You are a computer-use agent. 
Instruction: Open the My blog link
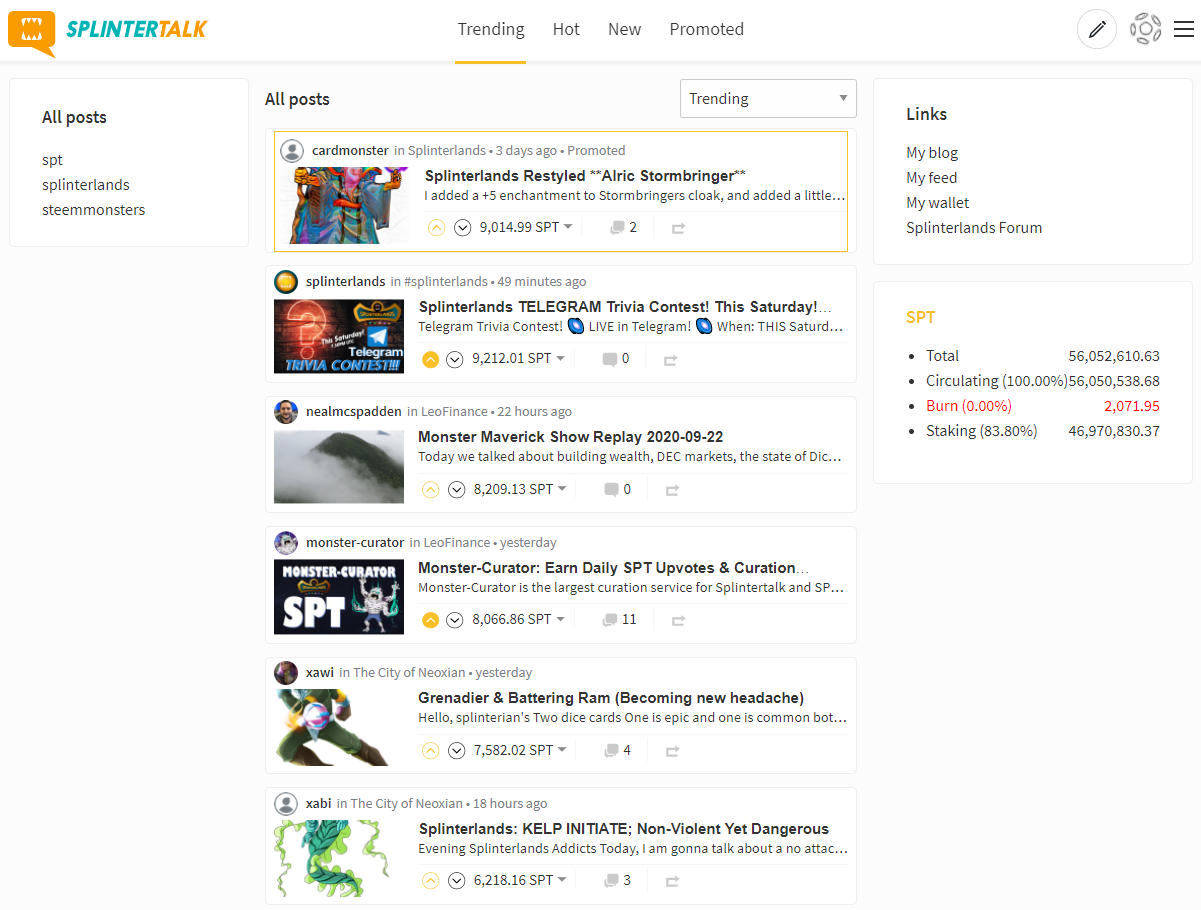point(932,153)
